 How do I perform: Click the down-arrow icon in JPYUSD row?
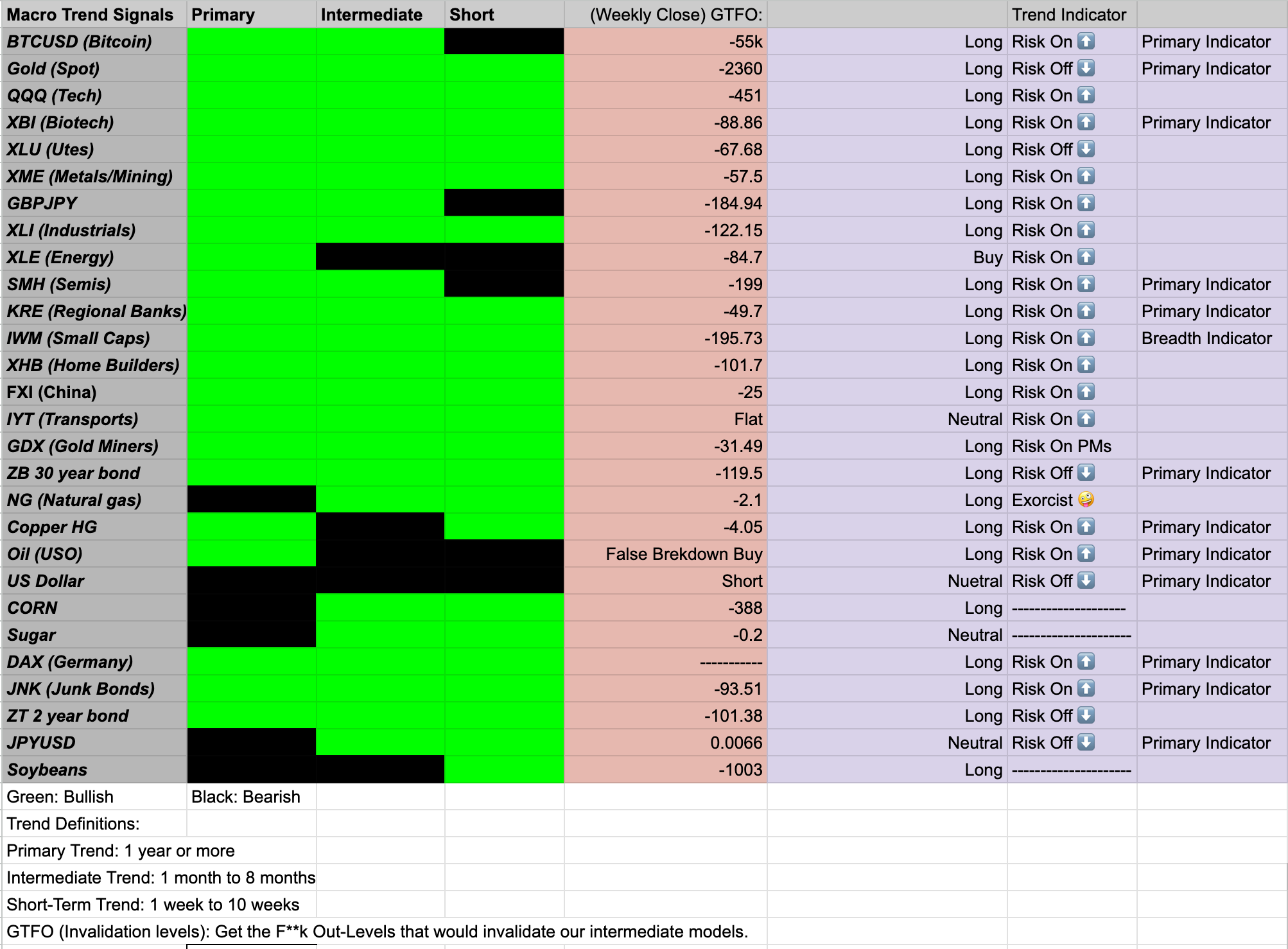[x=1086, y=742]
